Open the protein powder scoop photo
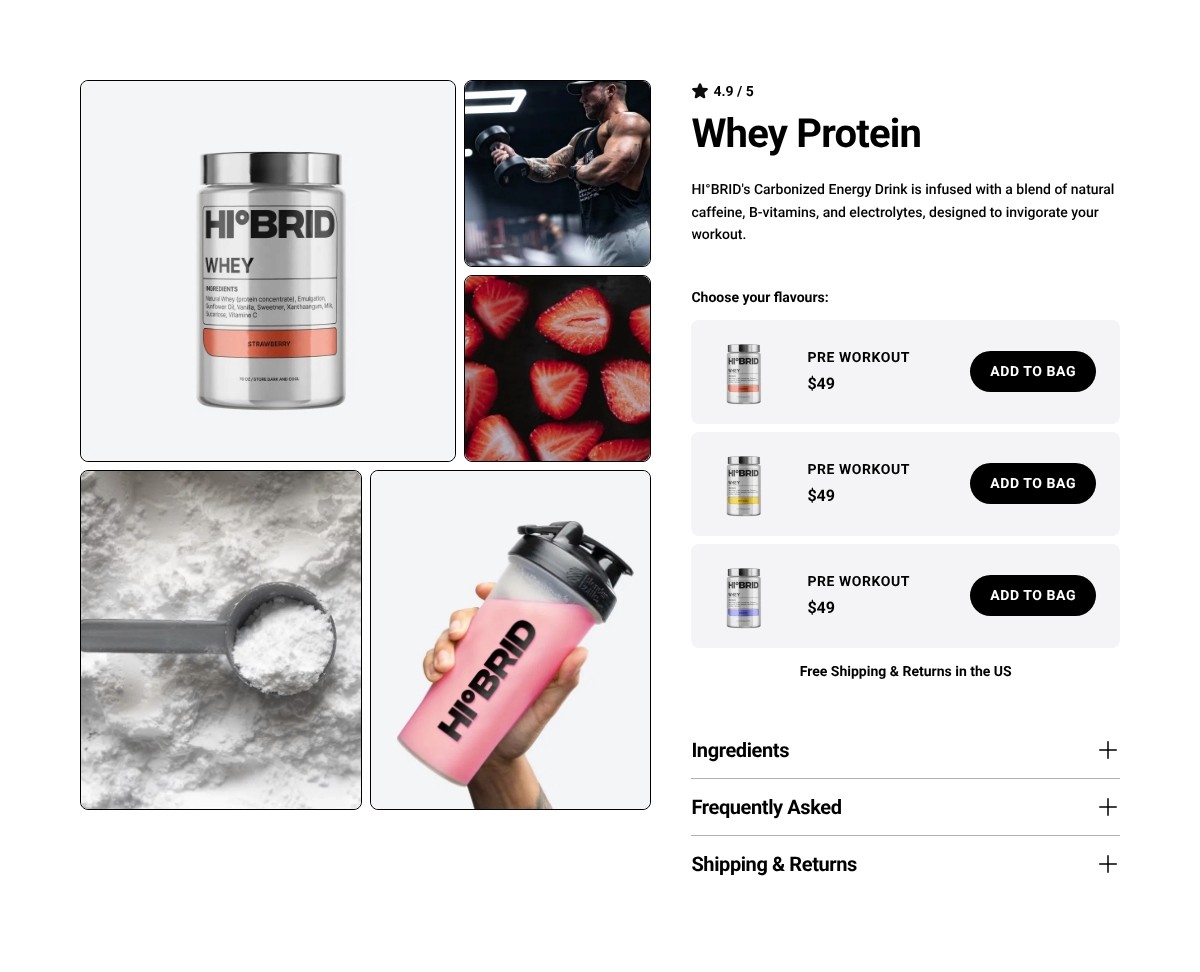The width and height of the screenshot is (1200, 972). click(x=221, y=640)
